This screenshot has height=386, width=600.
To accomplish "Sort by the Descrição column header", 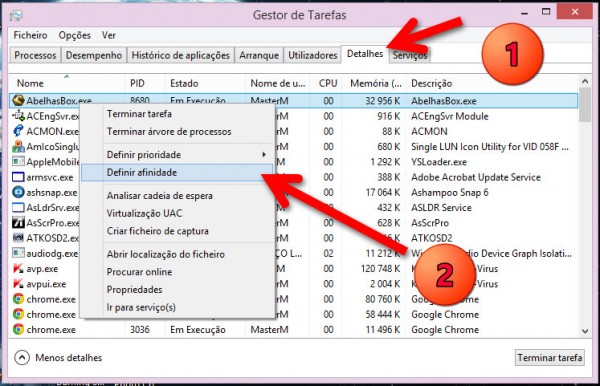I will pos(492,83).
